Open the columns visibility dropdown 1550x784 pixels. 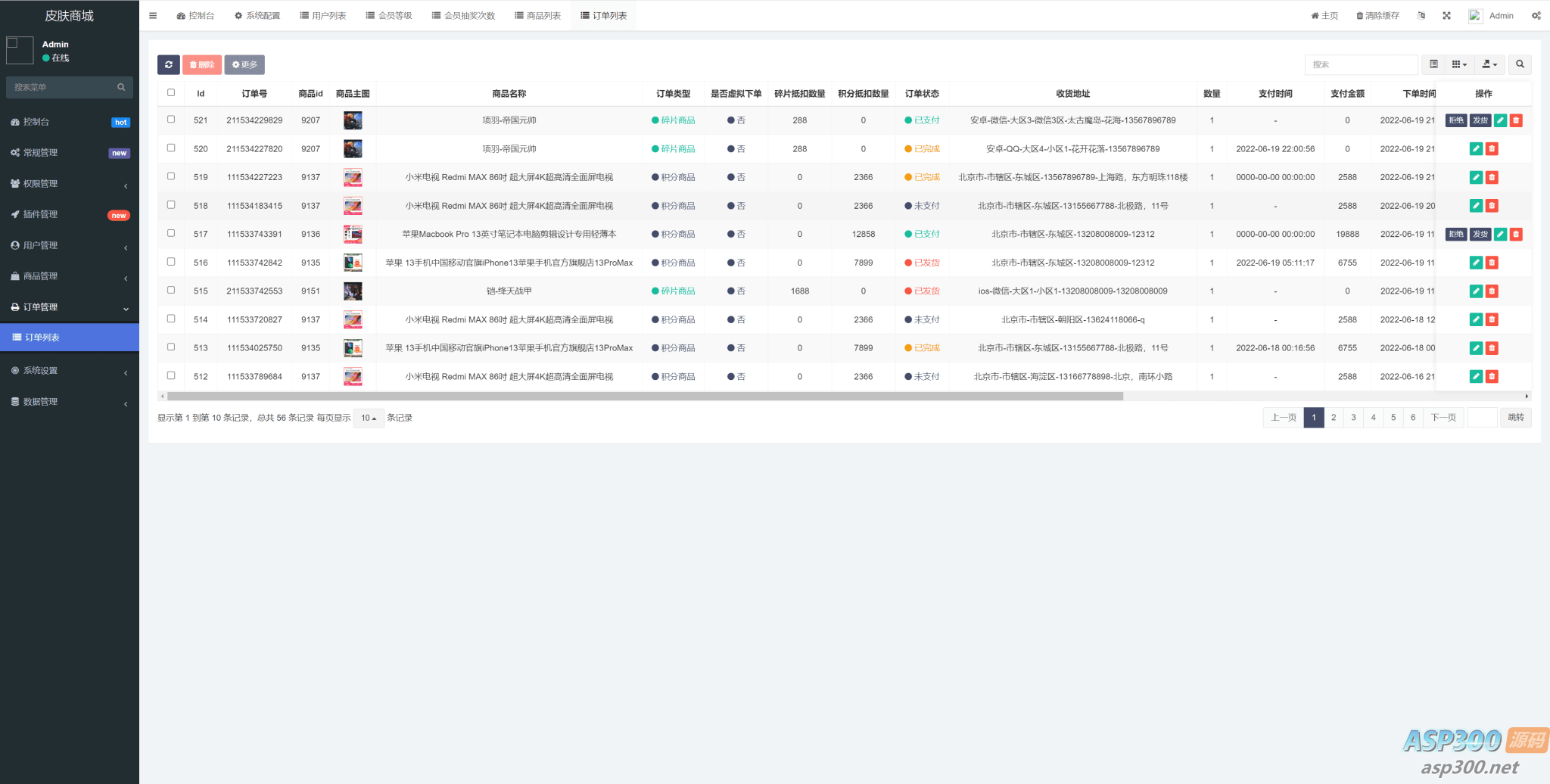1459,65
